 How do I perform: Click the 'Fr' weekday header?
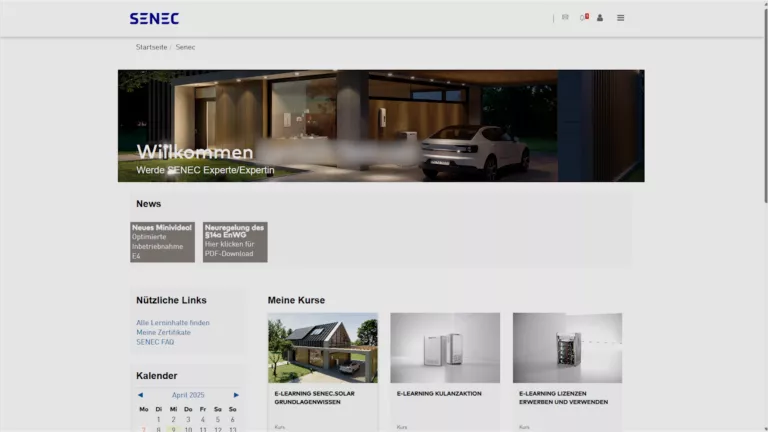tap(203, 409)
